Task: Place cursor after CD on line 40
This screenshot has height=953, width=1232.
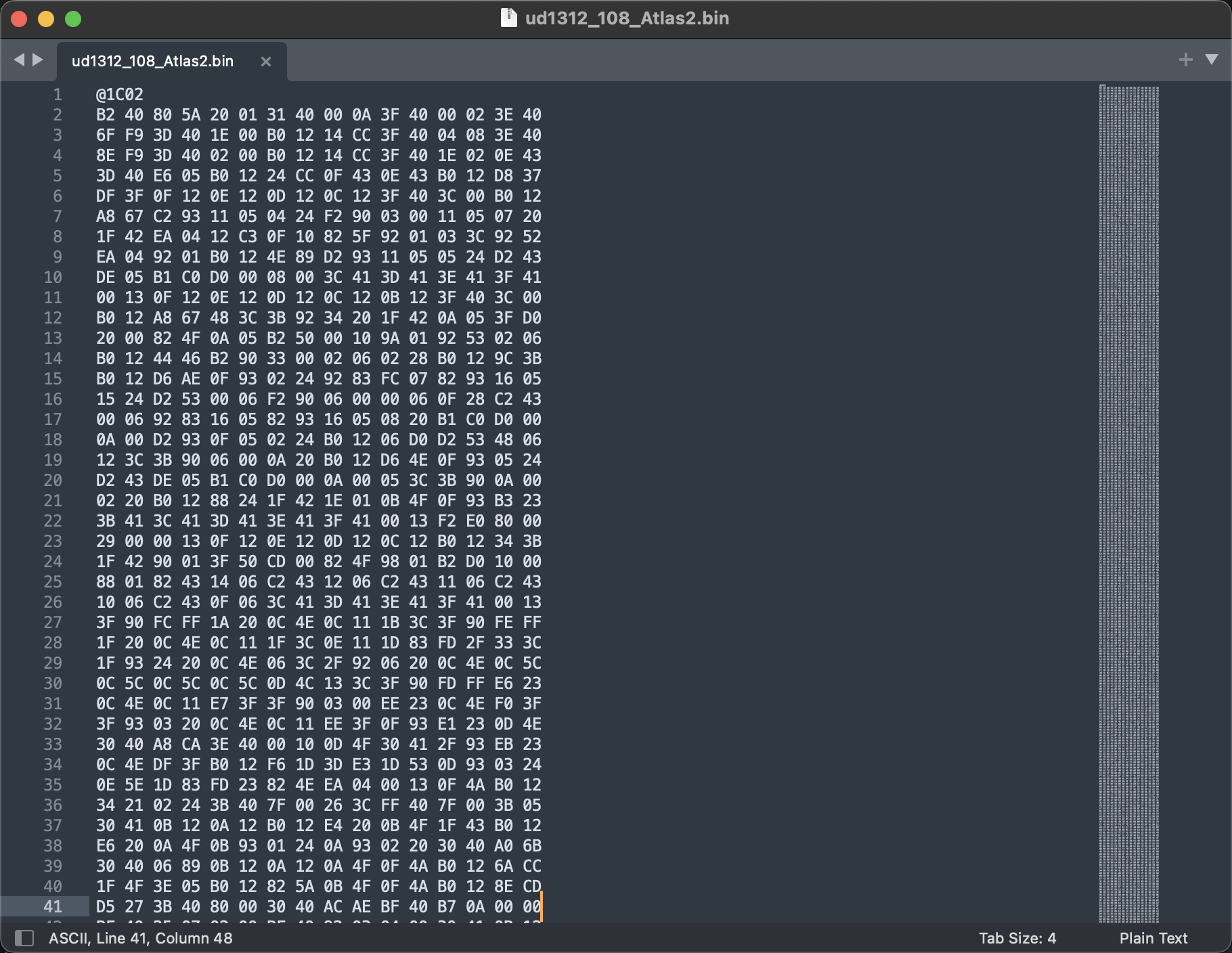Action: click(542, 887)
